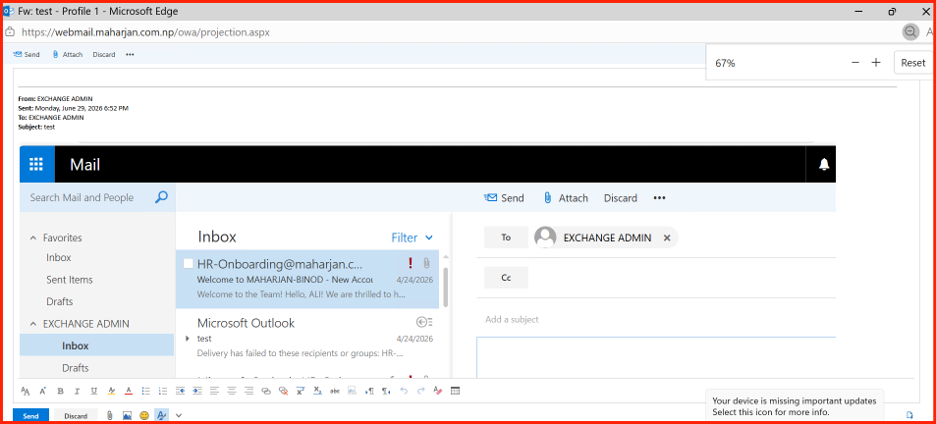The image size is (936, 424).
Task: Set right-to-left text direction
Action: tap(386, 391)
